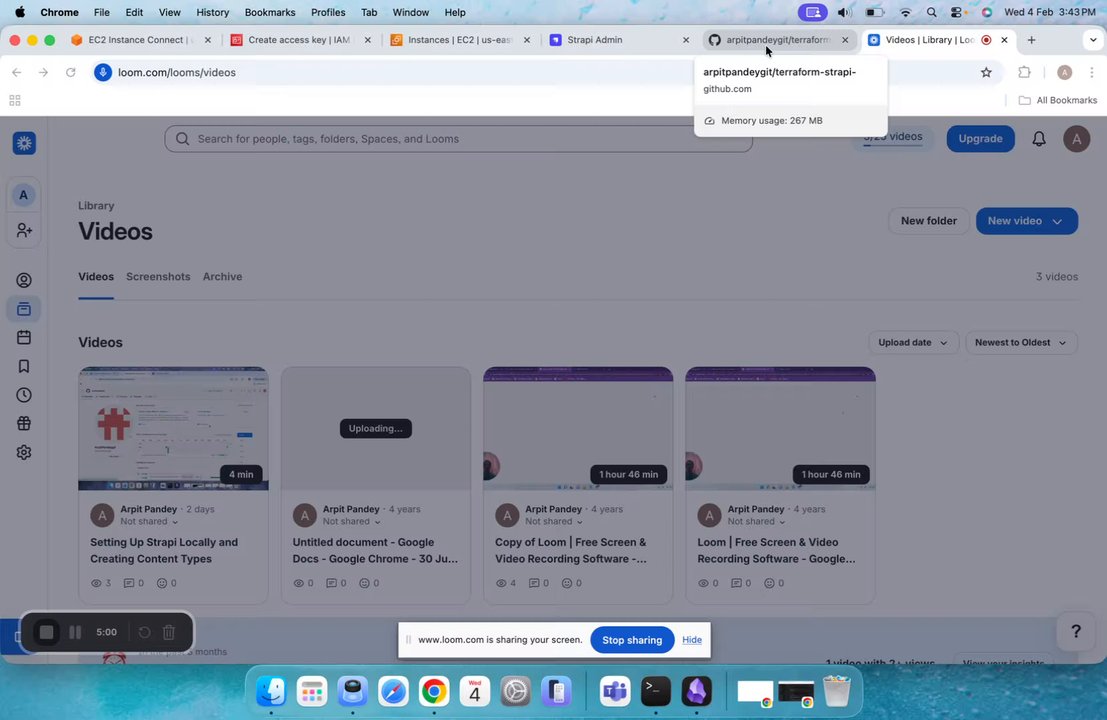The height and width of the screenshot is (720, 1107).
Task: Open the bookmark icon in sidebar
Action: click(x=24, y=366)
